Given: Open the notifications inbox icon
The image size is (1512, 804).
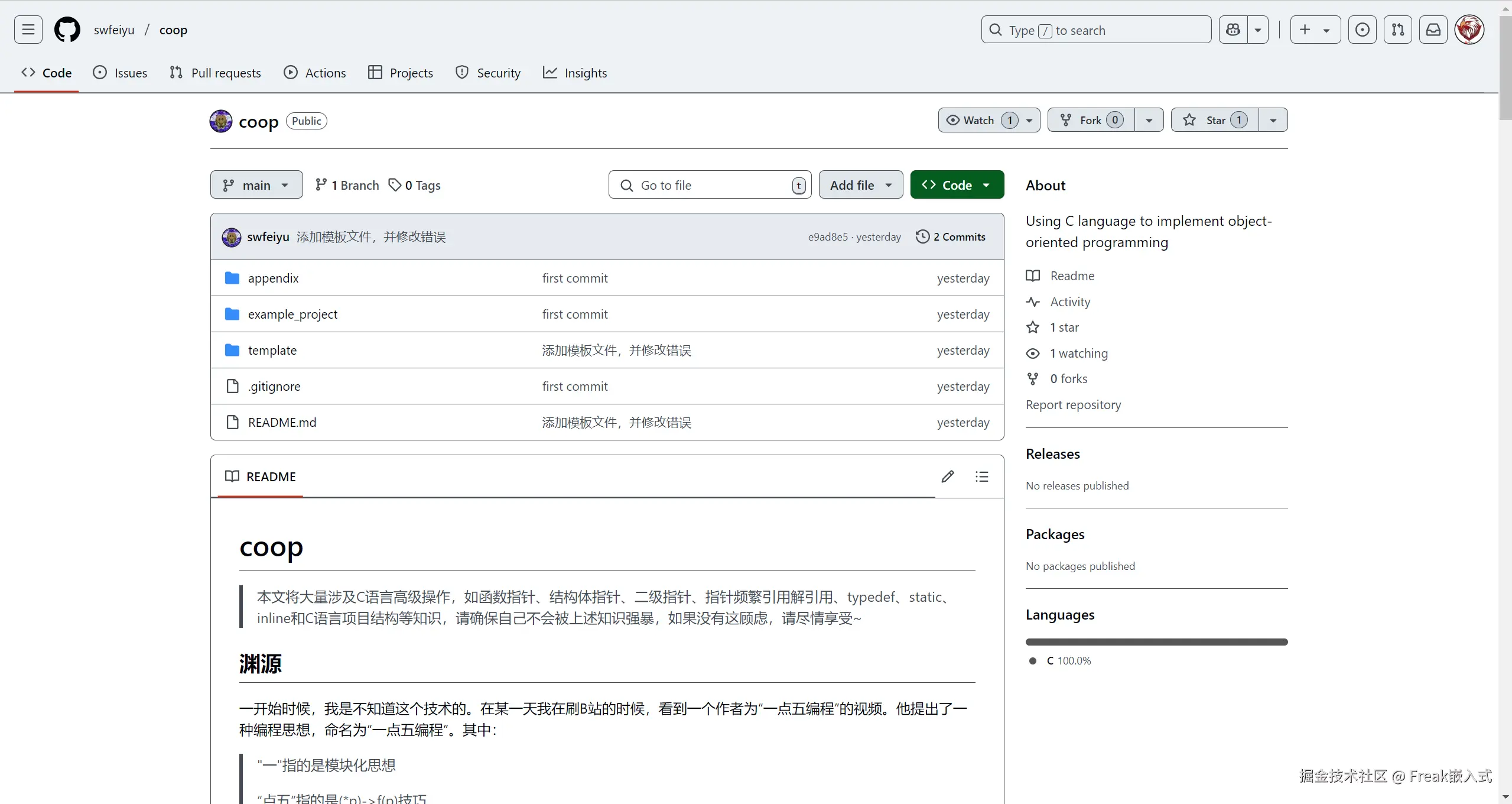Looking at the screenshot, I should point(1433,30).
